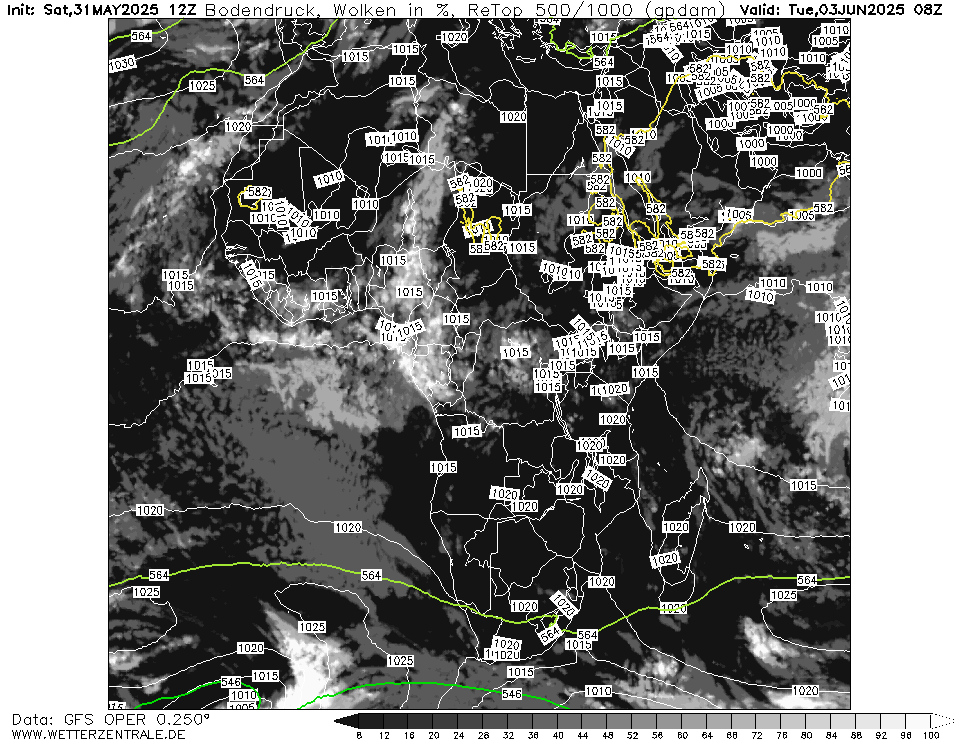The width and height of the screenshot is (959, 741).
Task: Click the ReTop 500/1000 (gpdam) title text
Action: click(x=597, y=10)
